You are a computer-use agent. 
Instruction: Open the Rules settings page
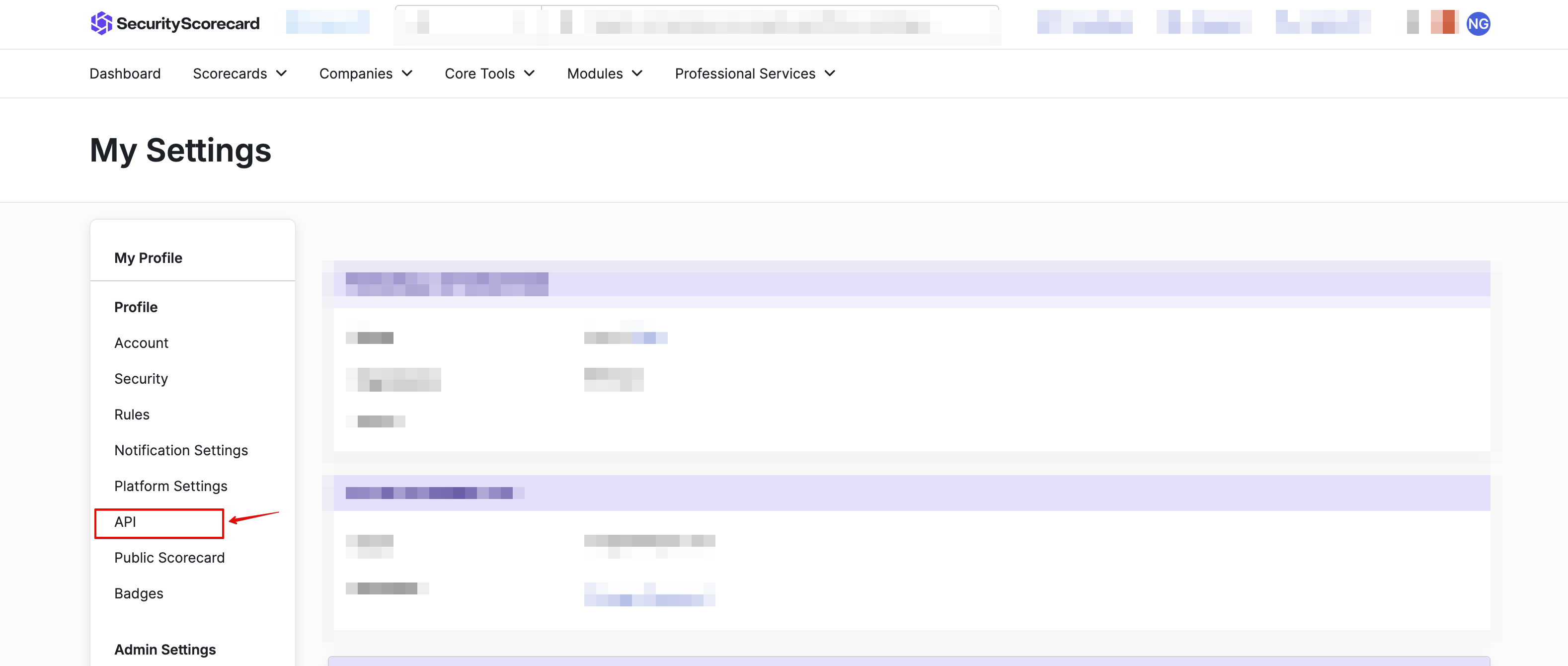(x=132, y=415)
